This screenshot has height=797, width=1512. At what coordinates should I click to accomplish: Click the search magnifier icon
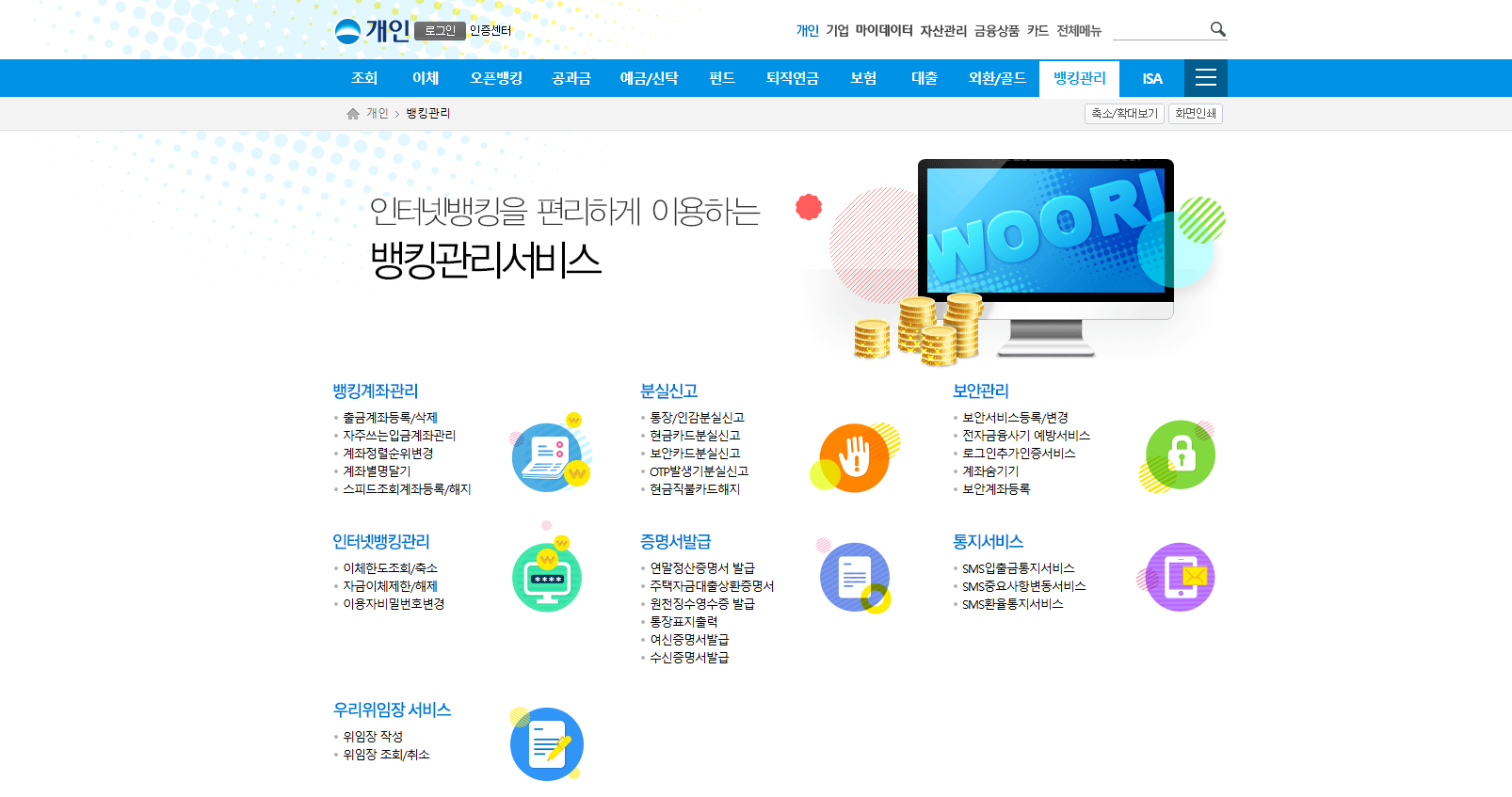click(x=1217, y=29)
